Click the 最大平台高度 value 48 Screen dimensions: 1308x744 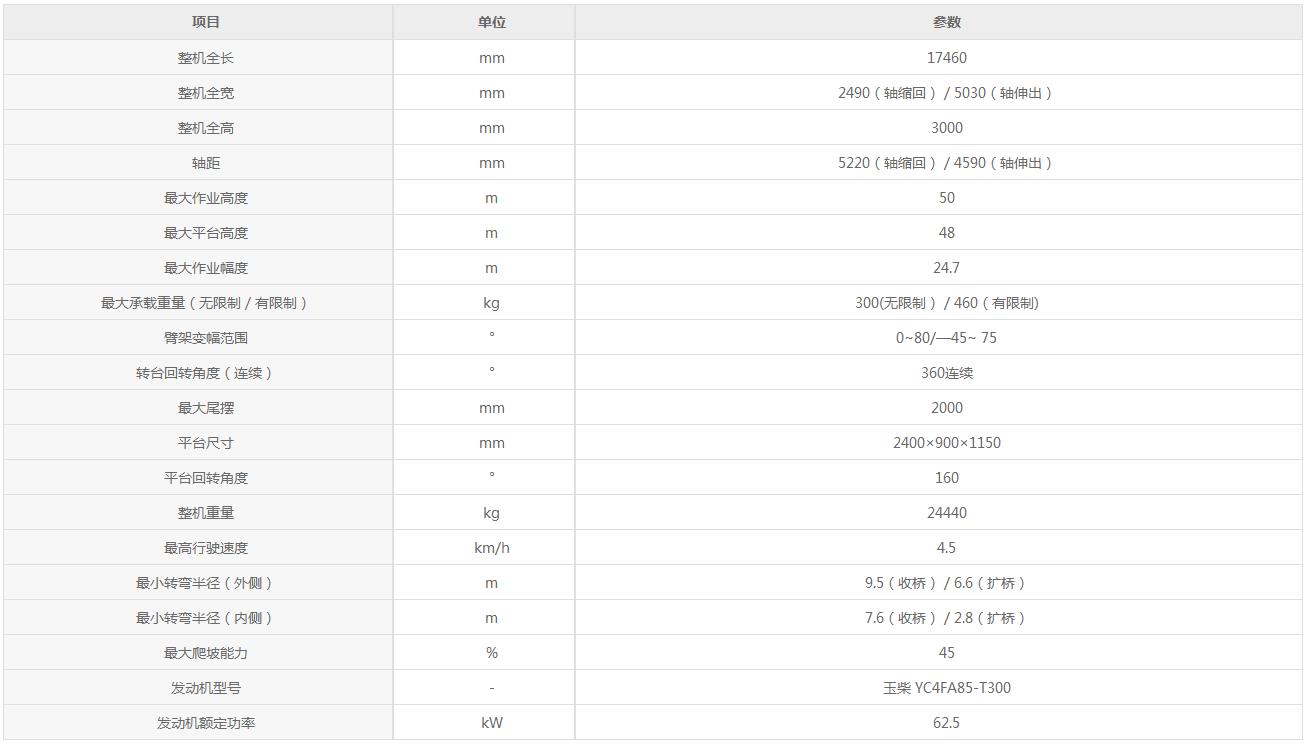(x=946, y=233)
